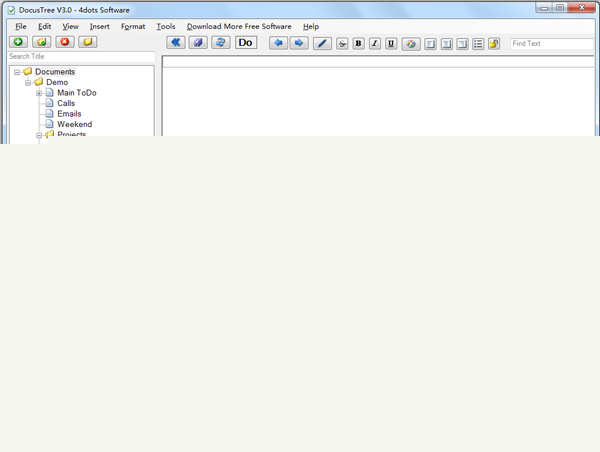
Task: Open the text color palette
Action: (x=411, y=44)
